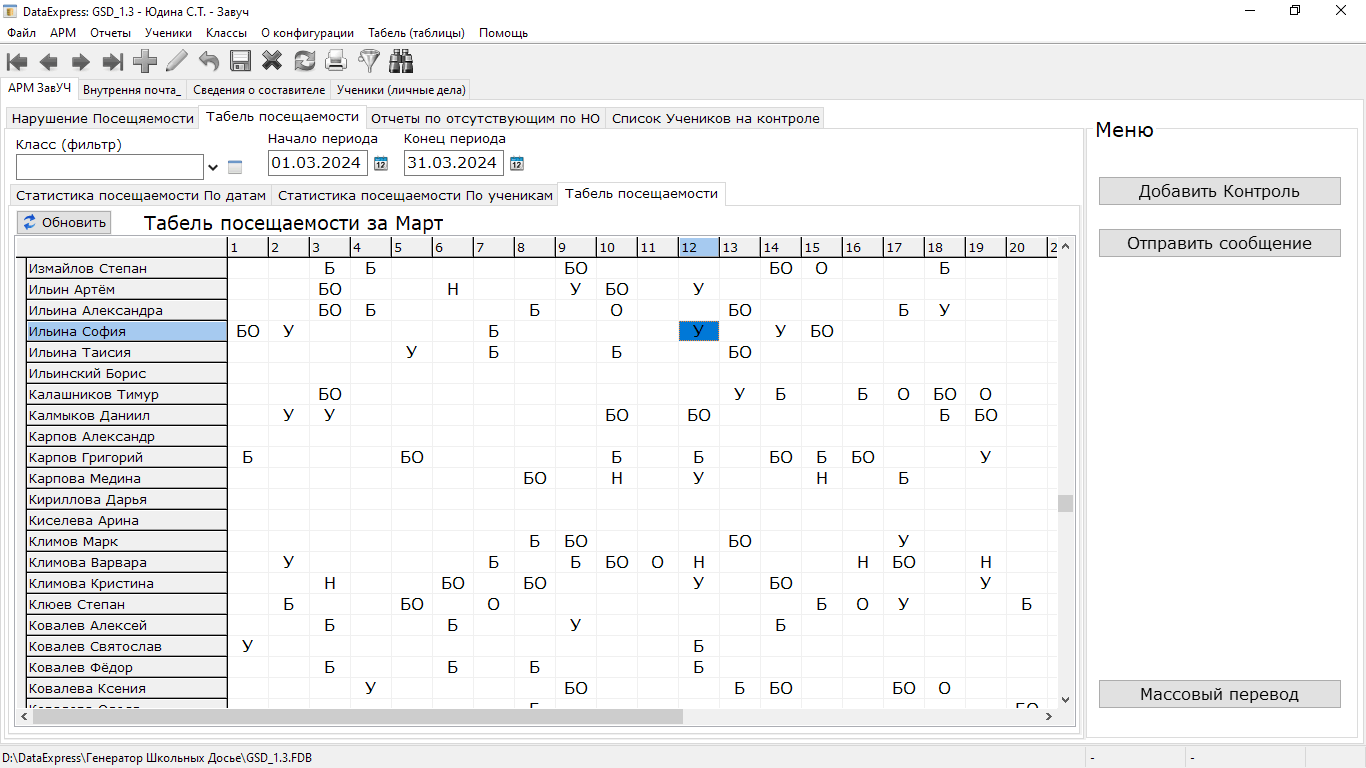The height and width of the screenshot is (768, 1366).
Task: Save with the floppy disk icon
Action: [x=241, y=62]
